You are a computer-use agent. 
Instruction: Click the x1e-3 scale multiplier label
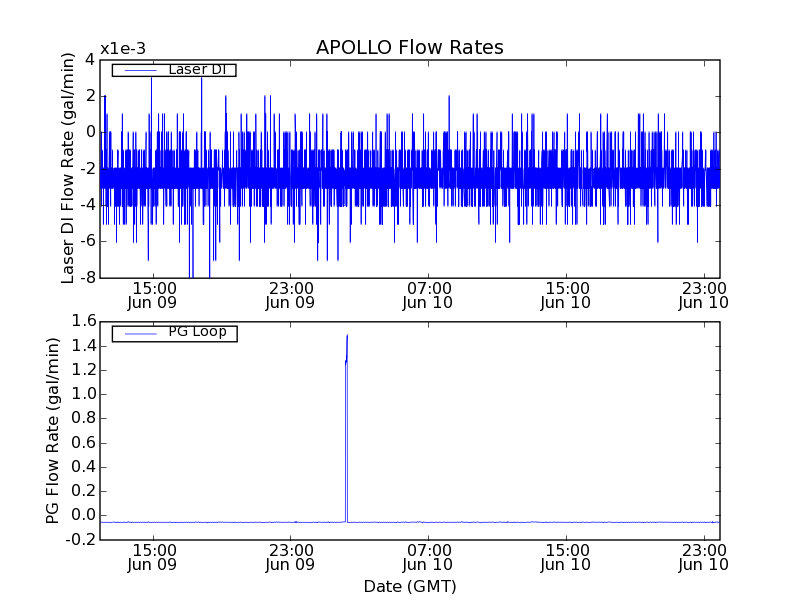point(123,49)
